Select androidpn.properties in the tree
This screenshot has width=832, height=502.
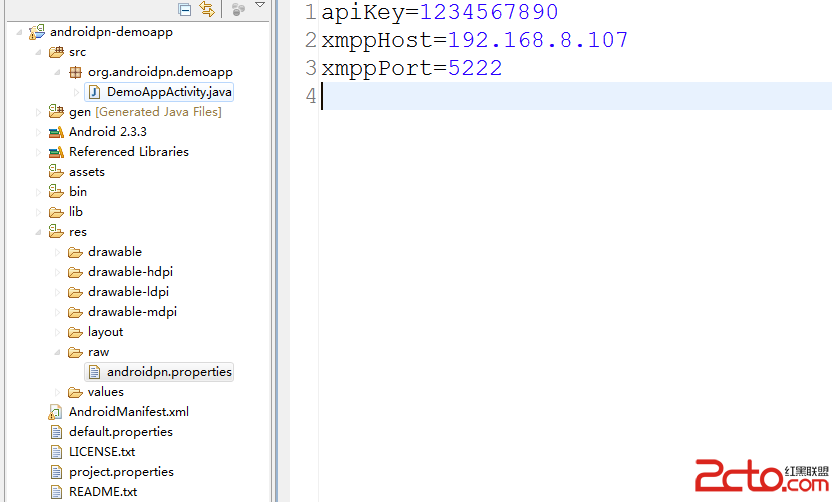169,372
